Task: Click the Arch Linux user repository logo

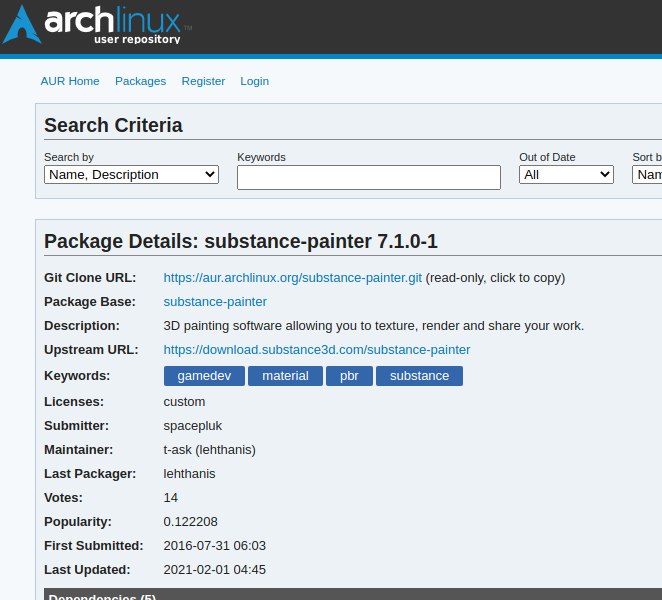Action: 97,24
